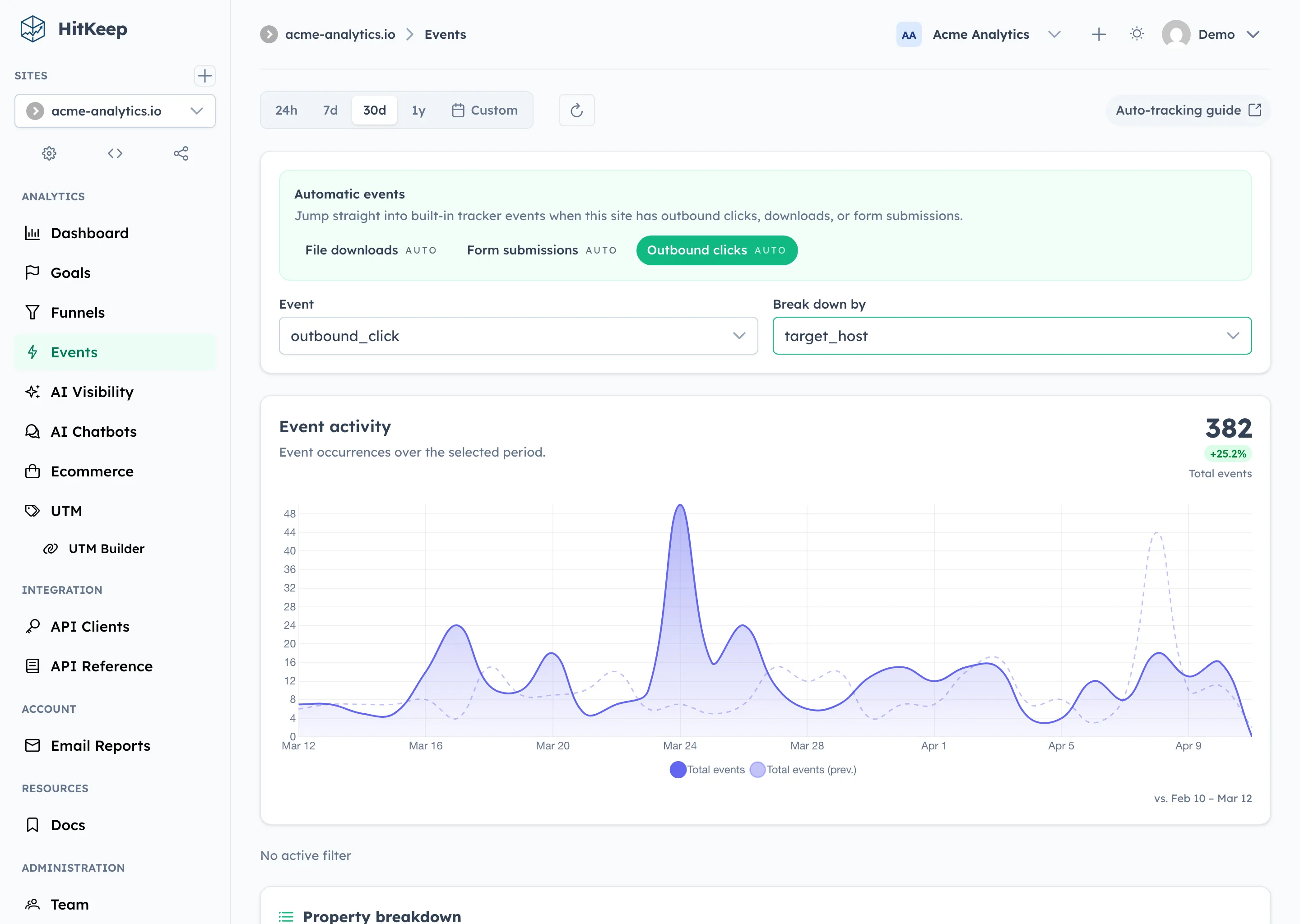This screenshot has width=1300, height=924.
Task: Switch theme using the sun icon
Action: [1137, 33]
